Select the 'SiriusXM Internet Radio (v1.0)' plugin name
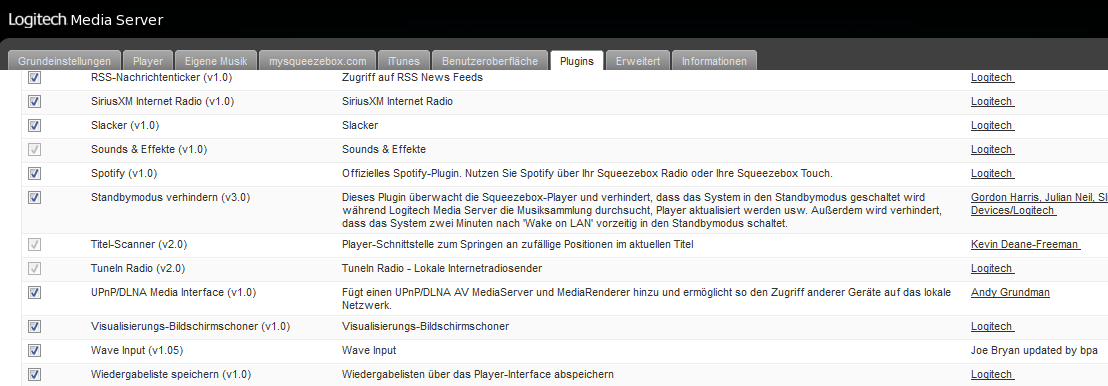1108x386 pixels. [163, 101]
